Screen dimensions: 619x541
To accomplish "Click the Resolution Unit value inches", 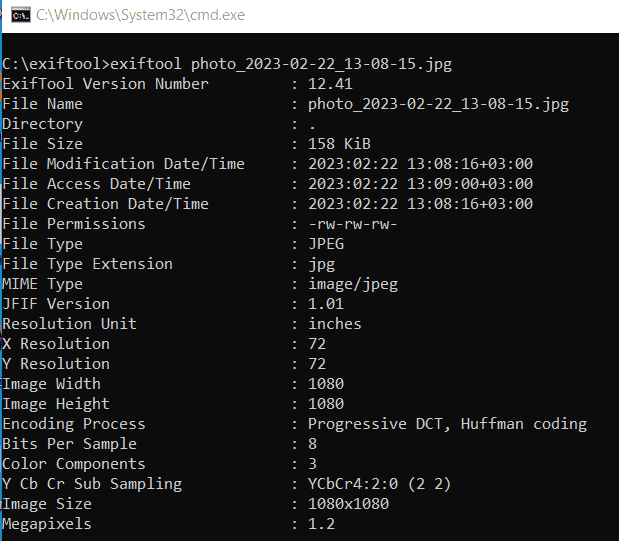I will (335, 324).
